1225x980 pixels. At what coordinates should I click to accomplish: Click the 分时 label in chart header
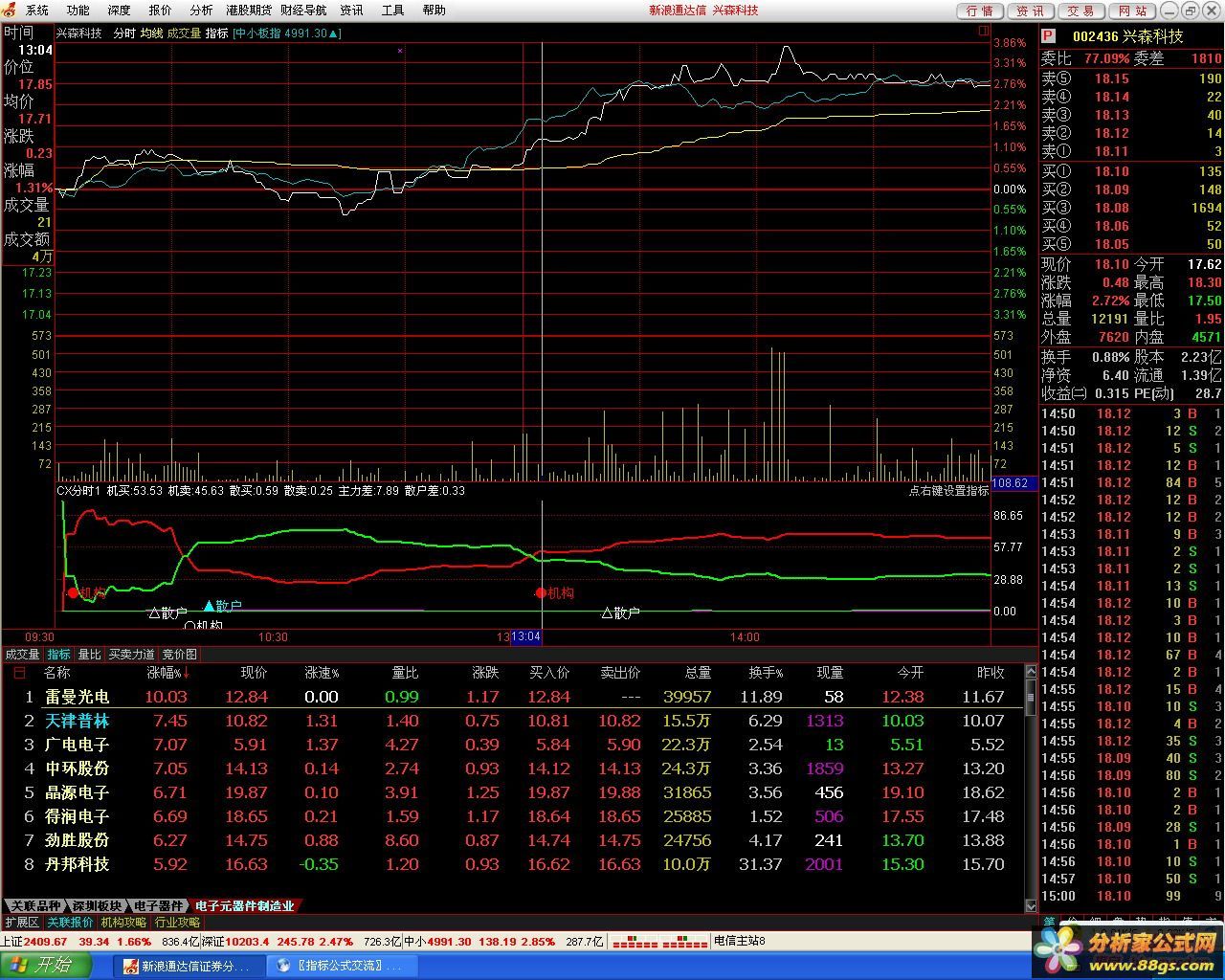click(x=124, y=33)
